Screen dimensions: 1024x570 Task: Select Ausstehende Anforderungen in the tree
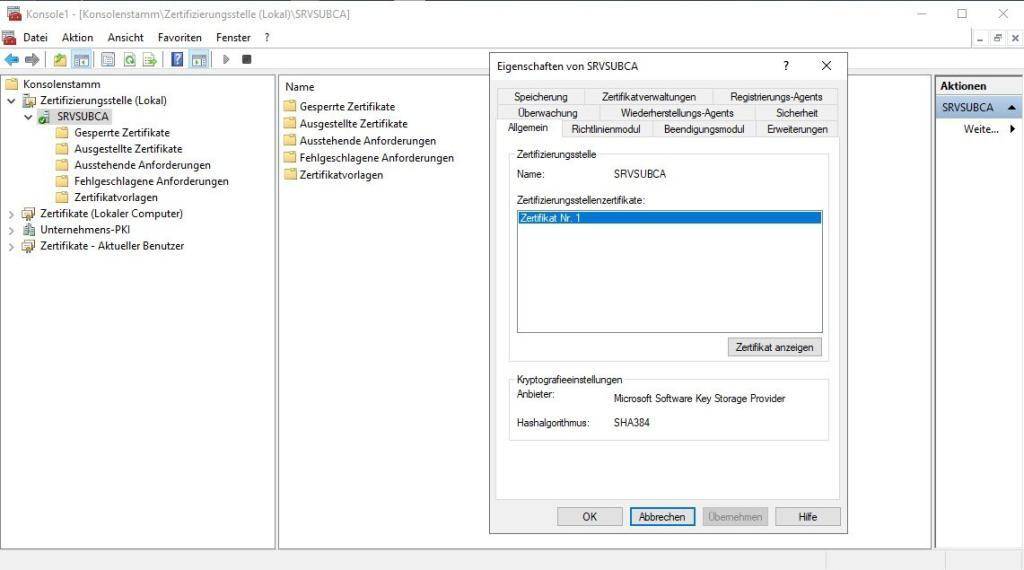tap(142, 165)
